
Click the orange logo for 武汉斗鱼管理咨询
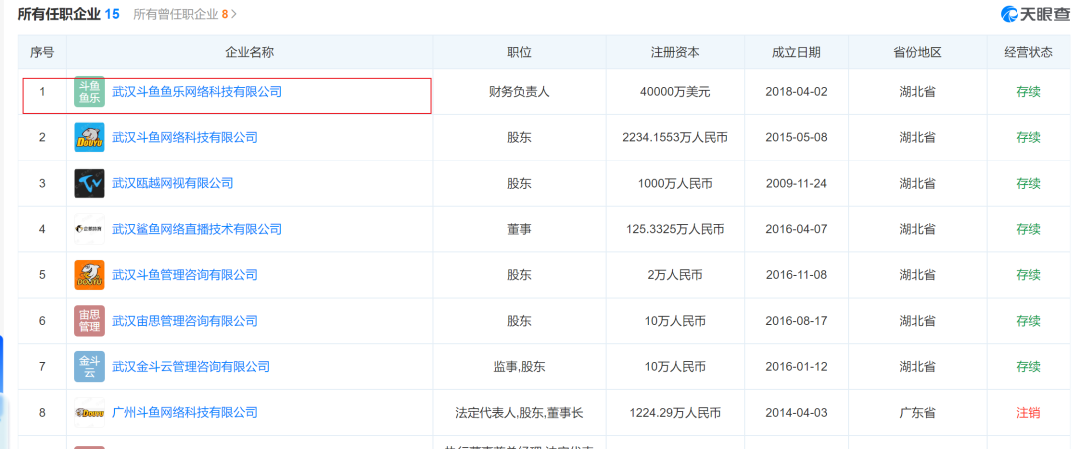click(90, 275)
